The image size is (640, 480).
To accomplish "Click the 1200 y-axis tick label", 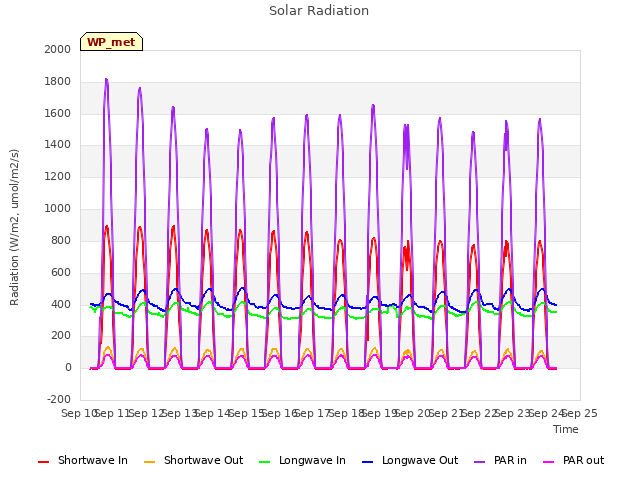I will 58,177.
